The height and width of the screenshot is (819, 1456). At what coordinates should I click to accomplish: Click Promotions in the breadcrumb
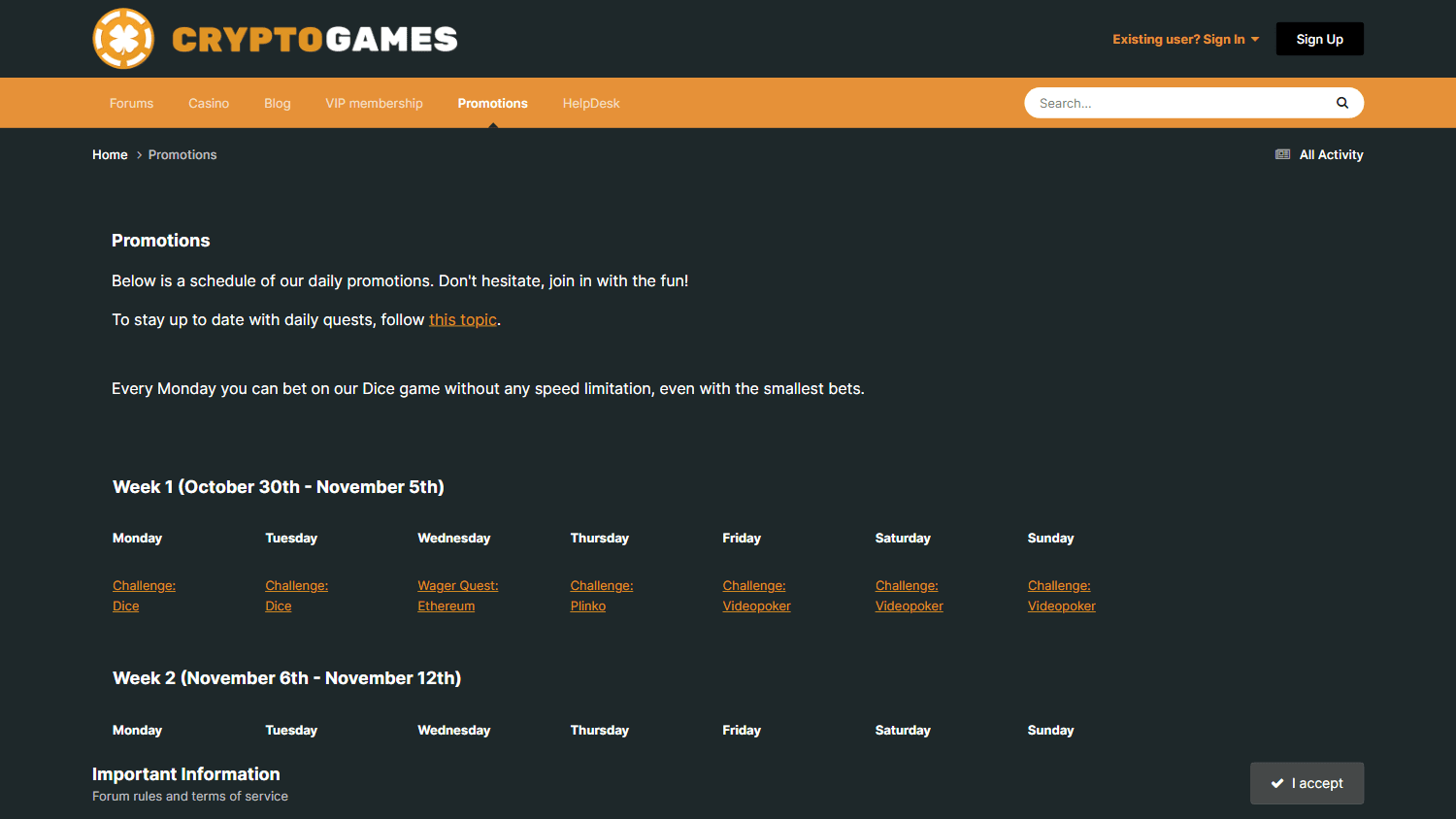(x=182, y=154)
